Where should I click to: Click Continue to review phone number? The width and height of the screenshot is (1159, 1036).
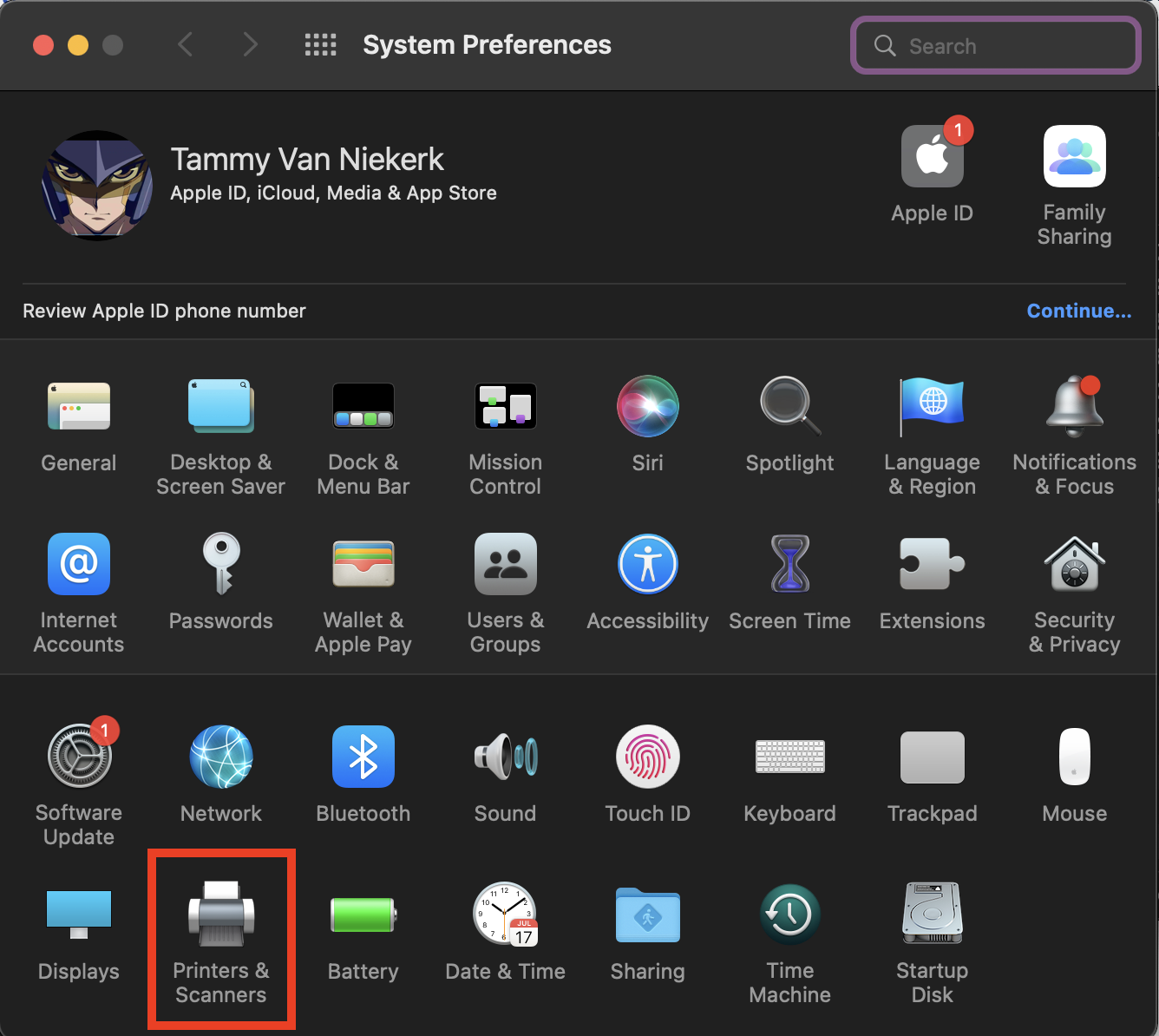1079,311
